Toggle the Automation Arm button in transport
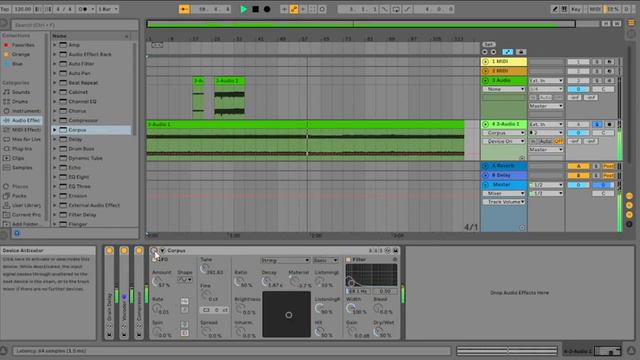640x360 pixels. 294,9
